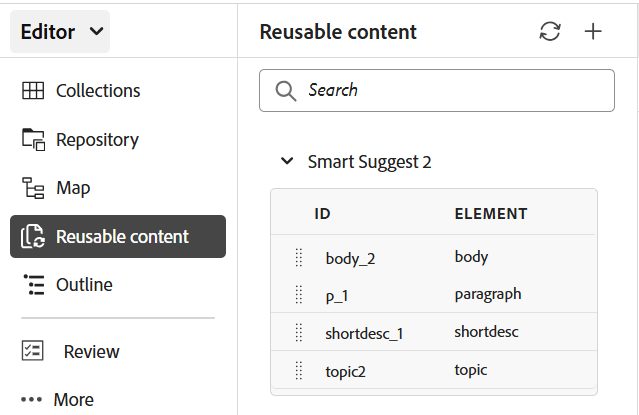
Task: Click drag handle beside topic2 row
Action: click(x=298, y=371)
